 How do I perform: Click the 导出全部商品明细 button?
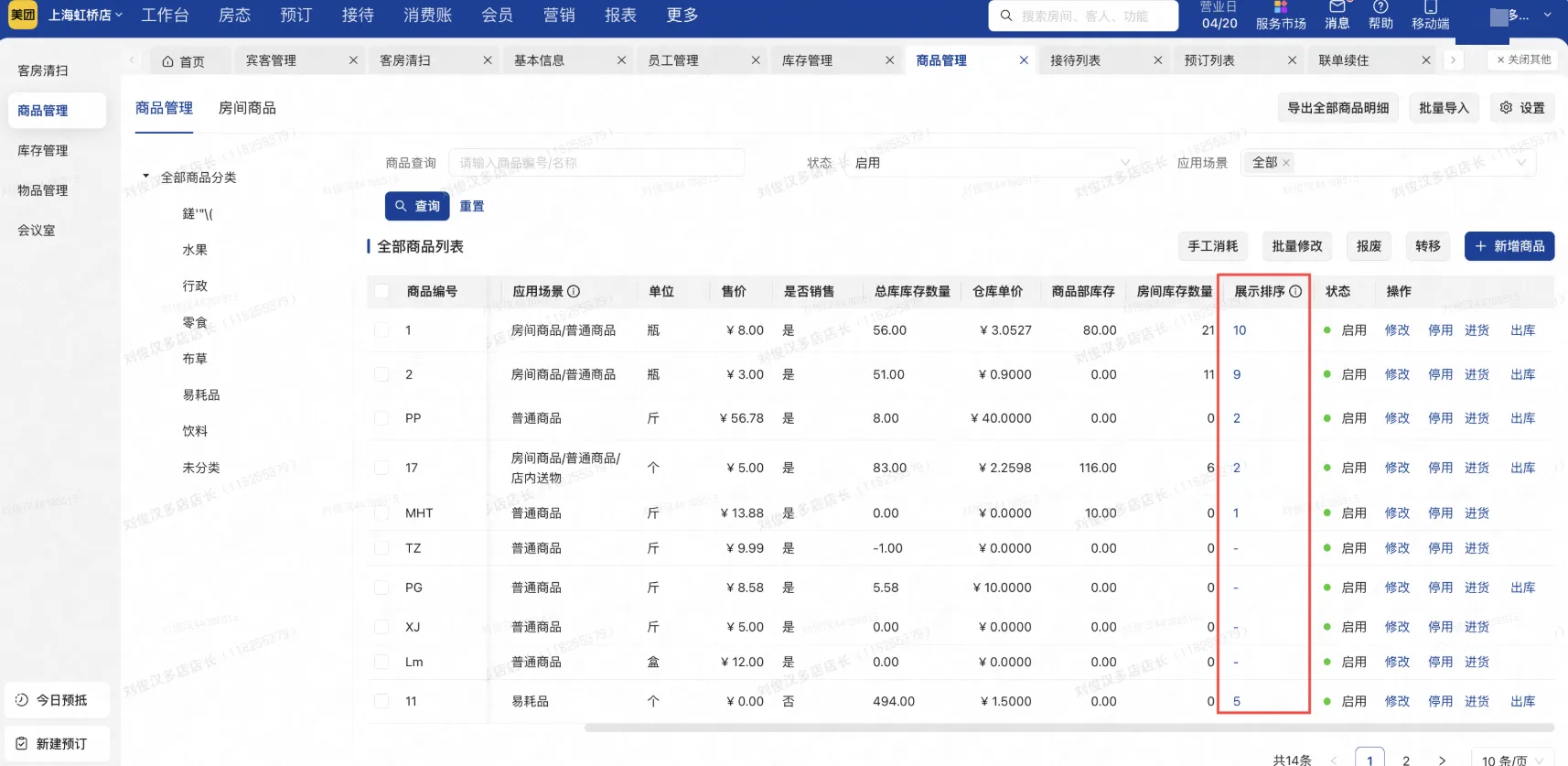[1337, 108]
